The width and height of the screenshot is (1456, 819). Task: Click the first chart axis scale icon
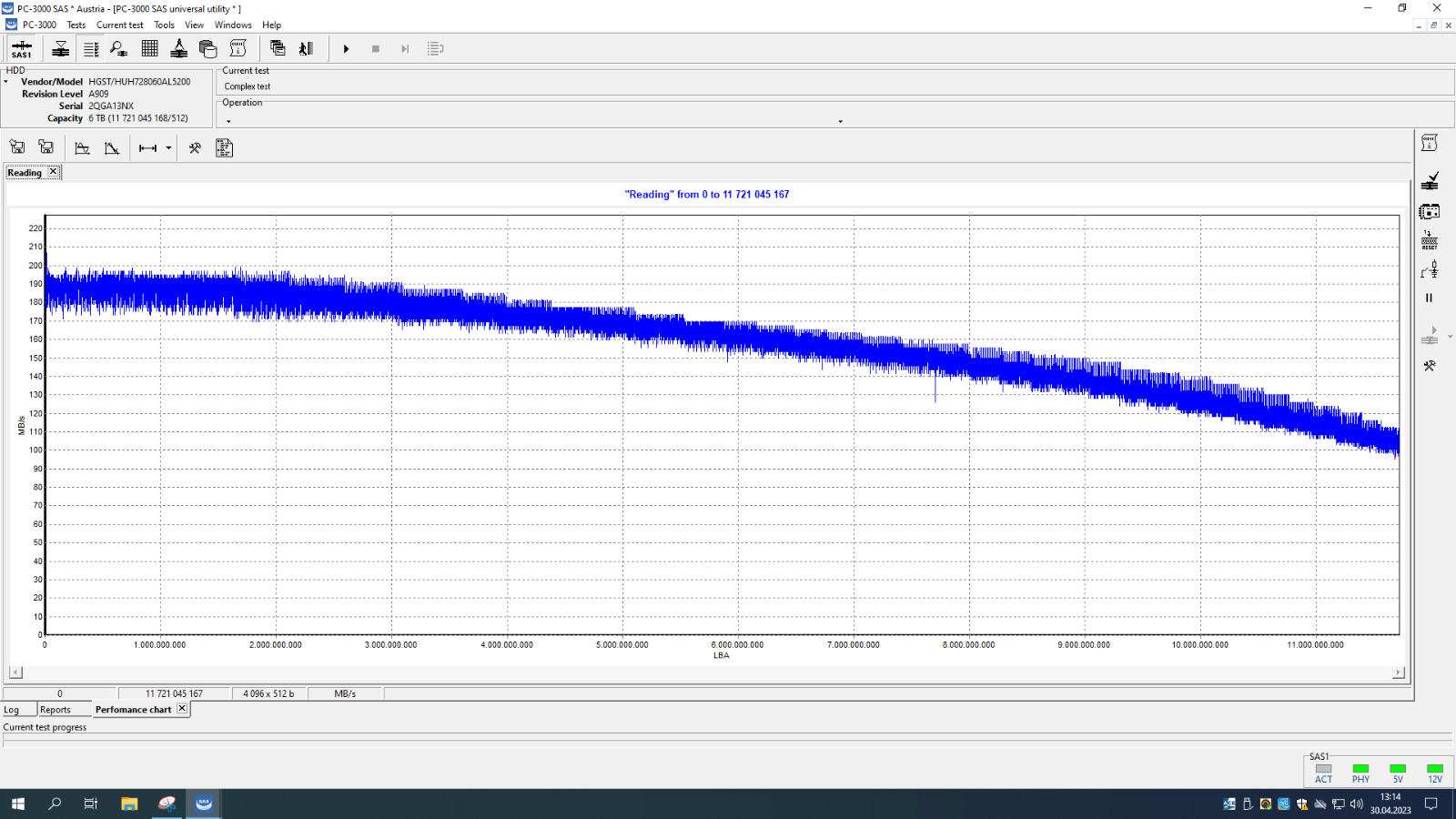82,148
